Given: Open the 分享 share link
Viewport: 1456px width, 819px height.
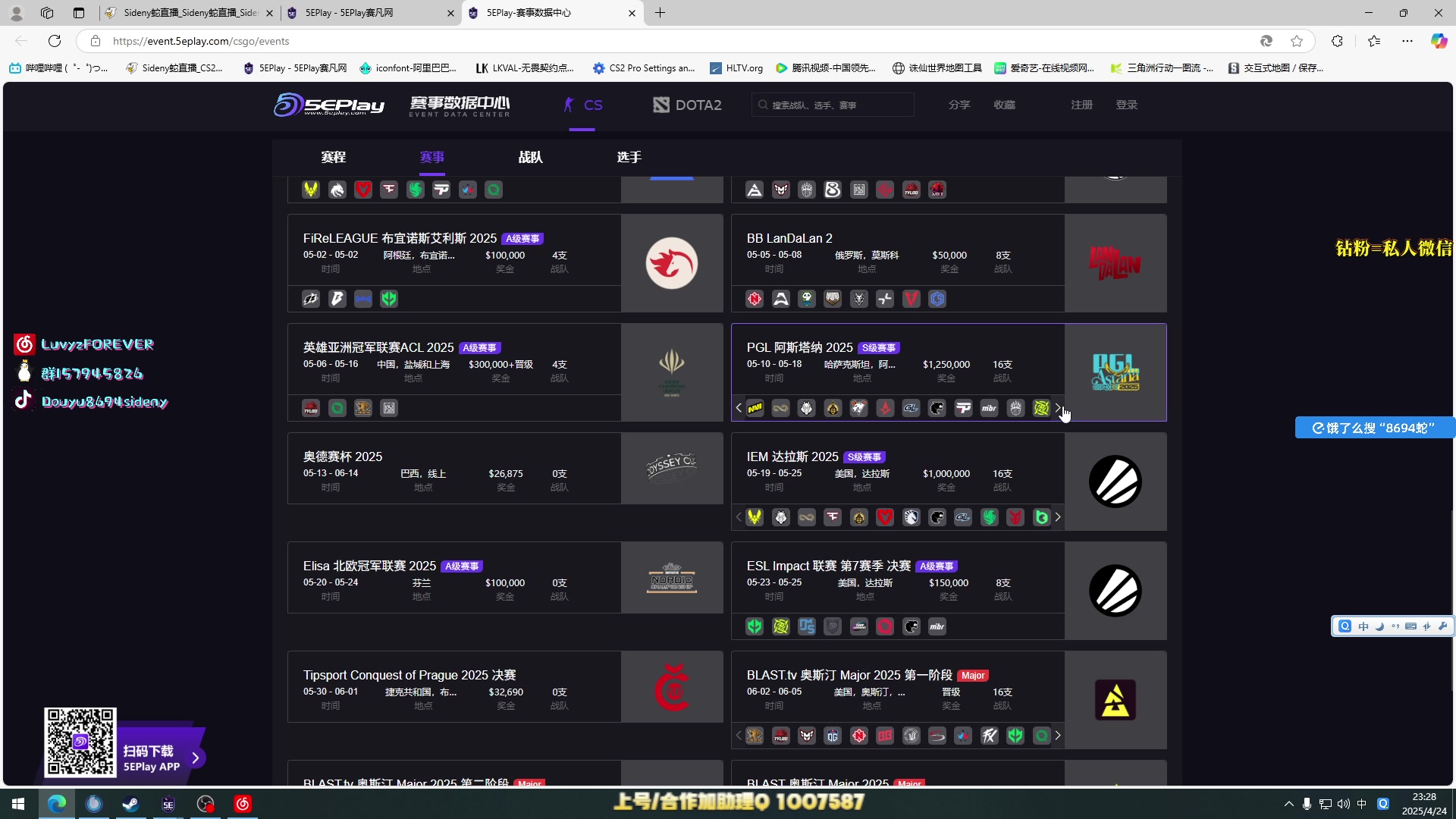Looking at the screenshot, I should point(959,105).
